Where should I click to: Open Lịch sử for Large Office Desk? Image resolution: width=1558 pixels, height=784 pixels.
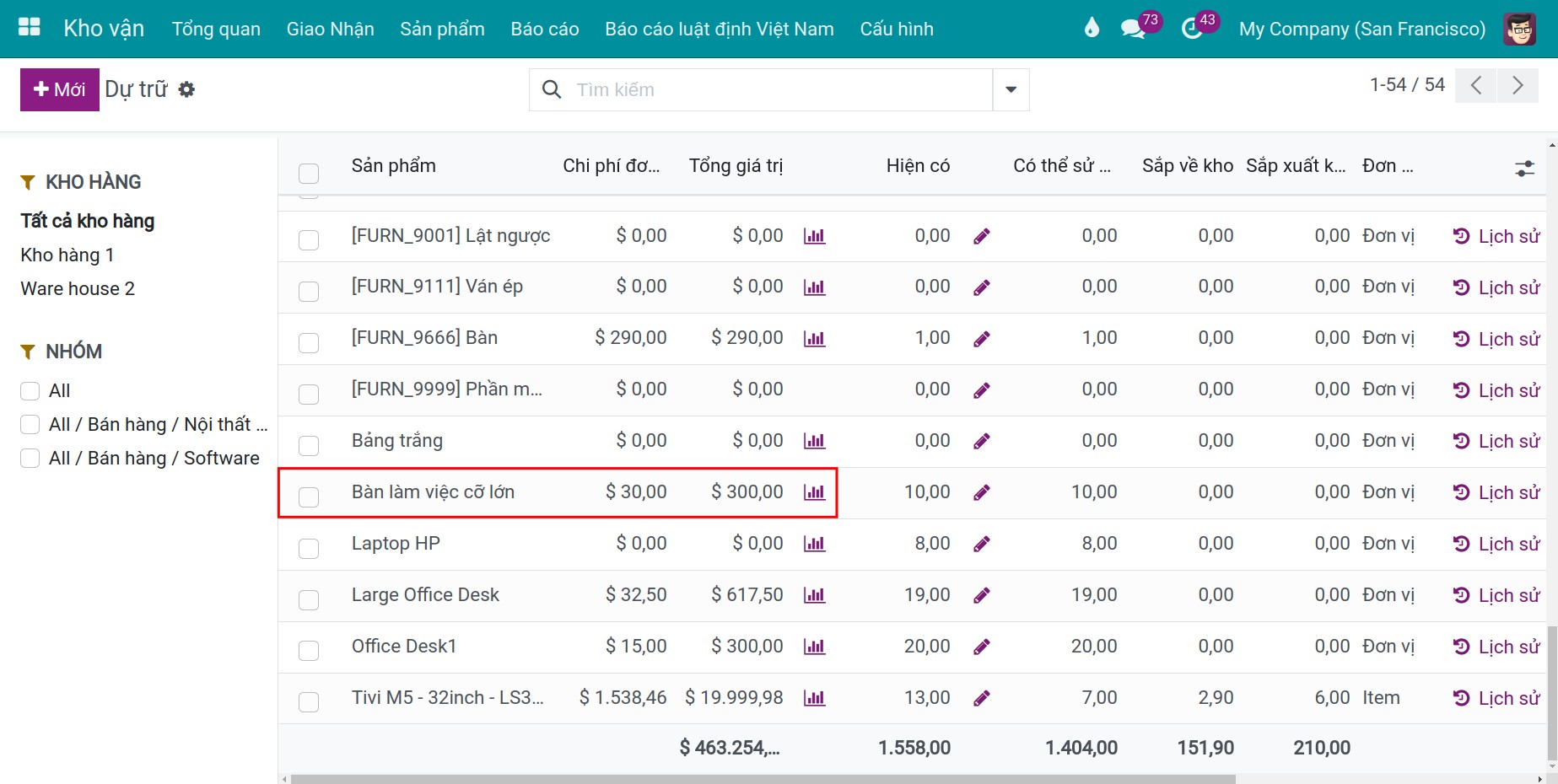(1496, 595)
